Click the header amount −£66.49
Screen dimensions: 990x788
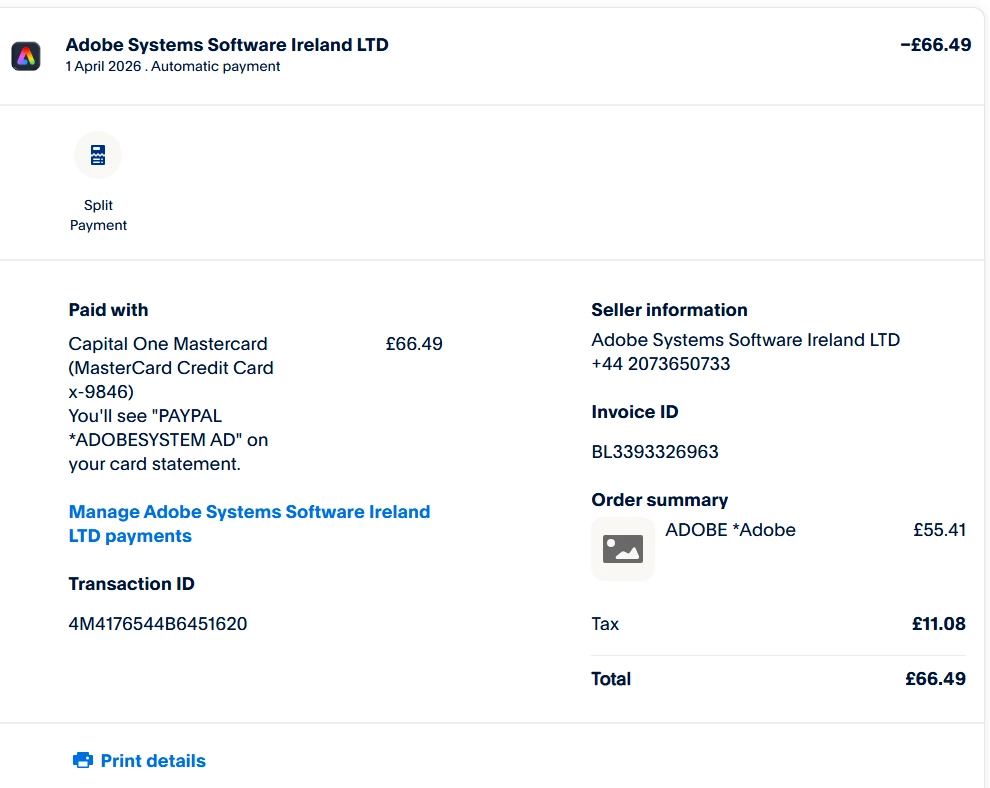pos(936,45)
